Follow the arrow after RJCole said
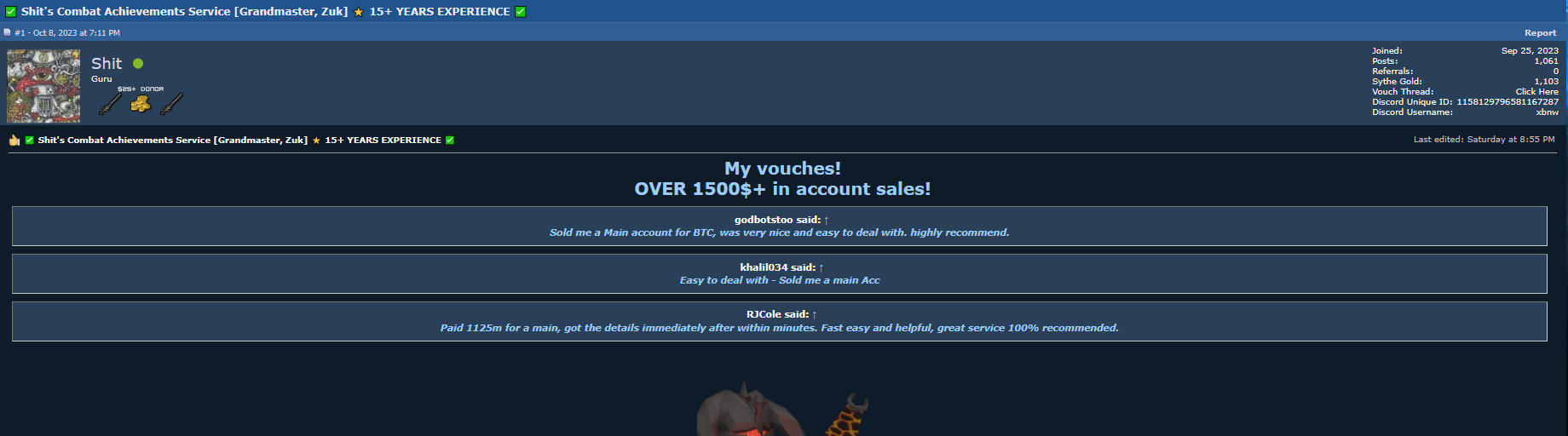The image size is (1568, 436). pos(814,314)
